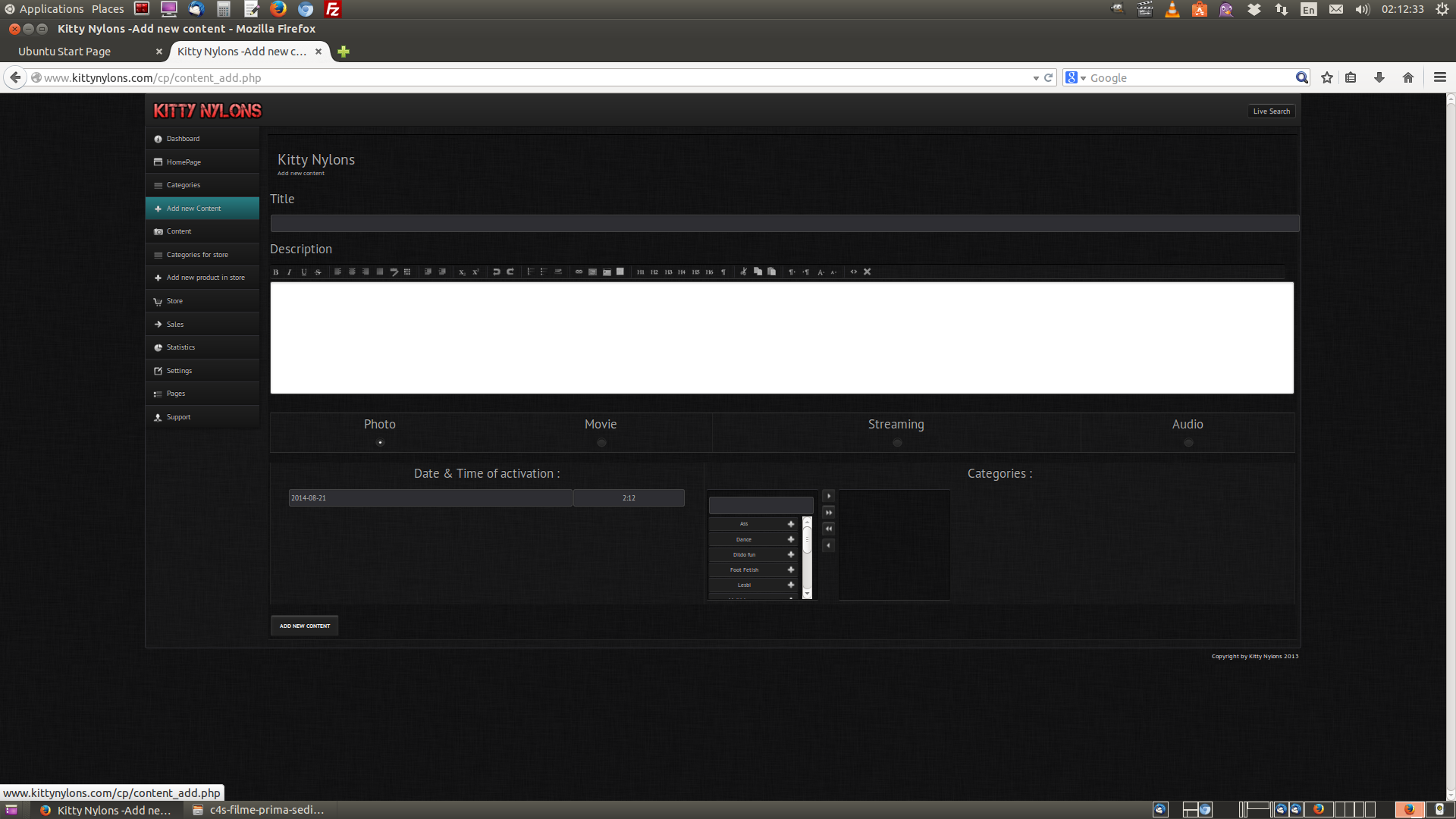
Task: Click the category list scrollbar thumb
Action: [x=807, y=539]
